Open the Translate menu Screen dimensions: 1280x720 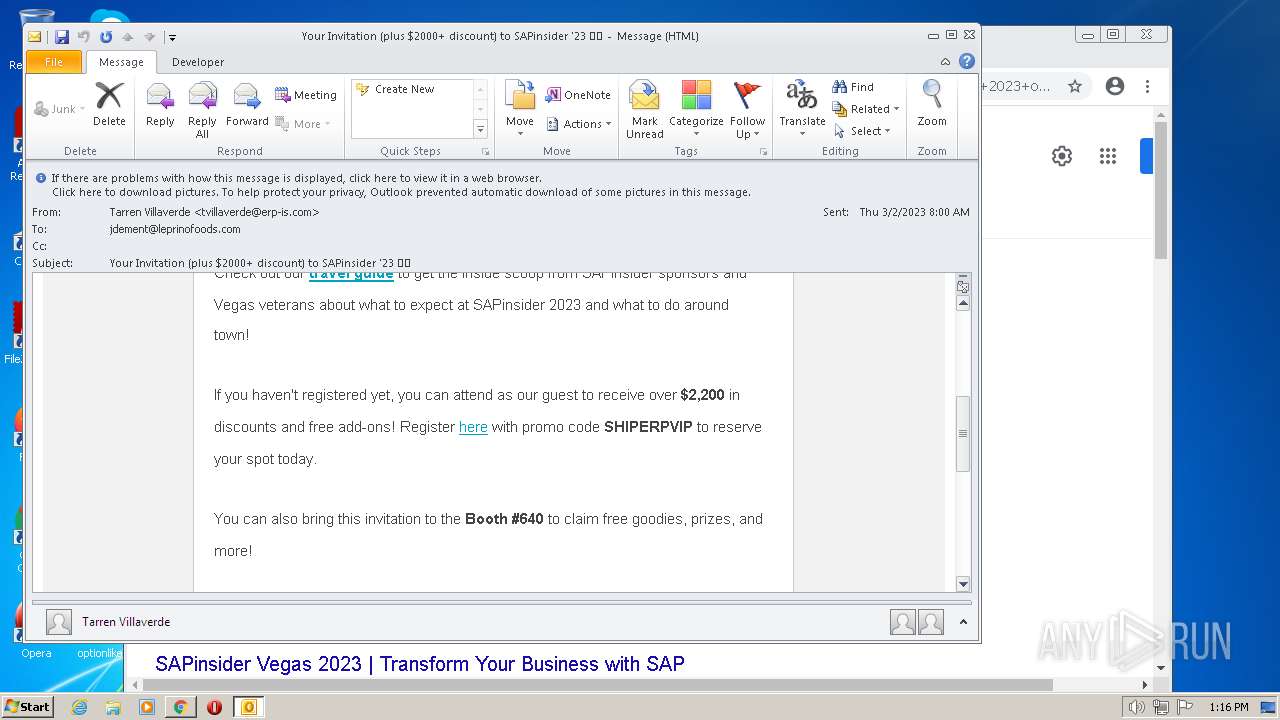pyautogui.click(x=802, y=110)
